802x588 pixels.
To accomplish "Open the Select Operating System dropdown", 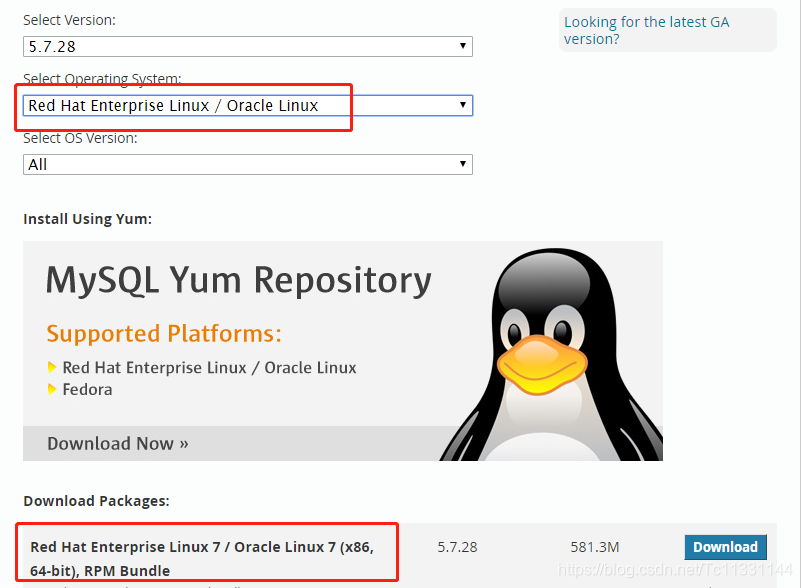I will pyautogui.click(x=248, y=105).
